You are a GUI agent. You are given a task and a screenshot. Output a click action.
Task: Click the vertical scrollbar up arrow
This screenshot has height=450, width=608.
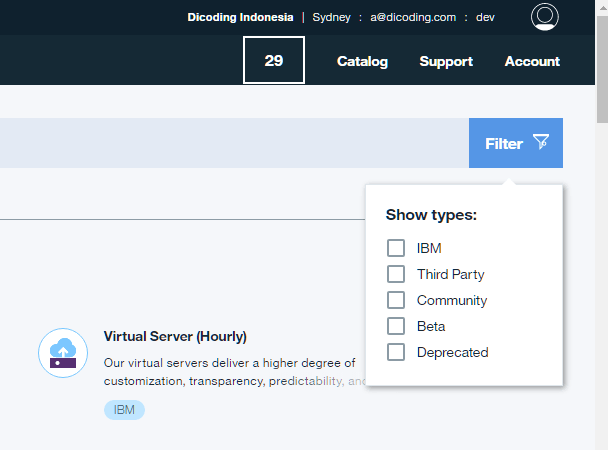click(601, 7)
